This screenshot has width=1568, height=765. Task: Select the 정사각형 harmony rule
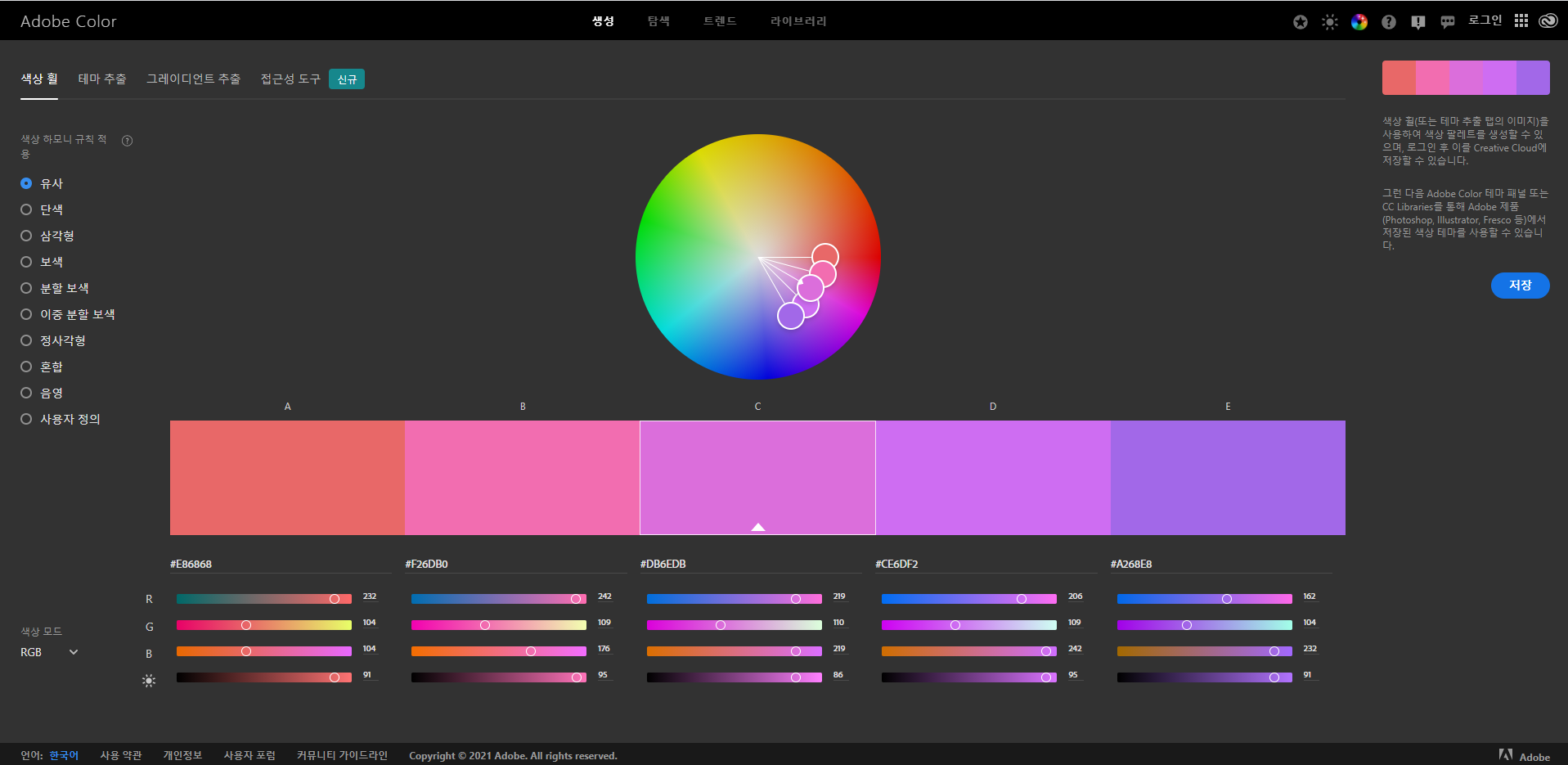pos(53,340)
